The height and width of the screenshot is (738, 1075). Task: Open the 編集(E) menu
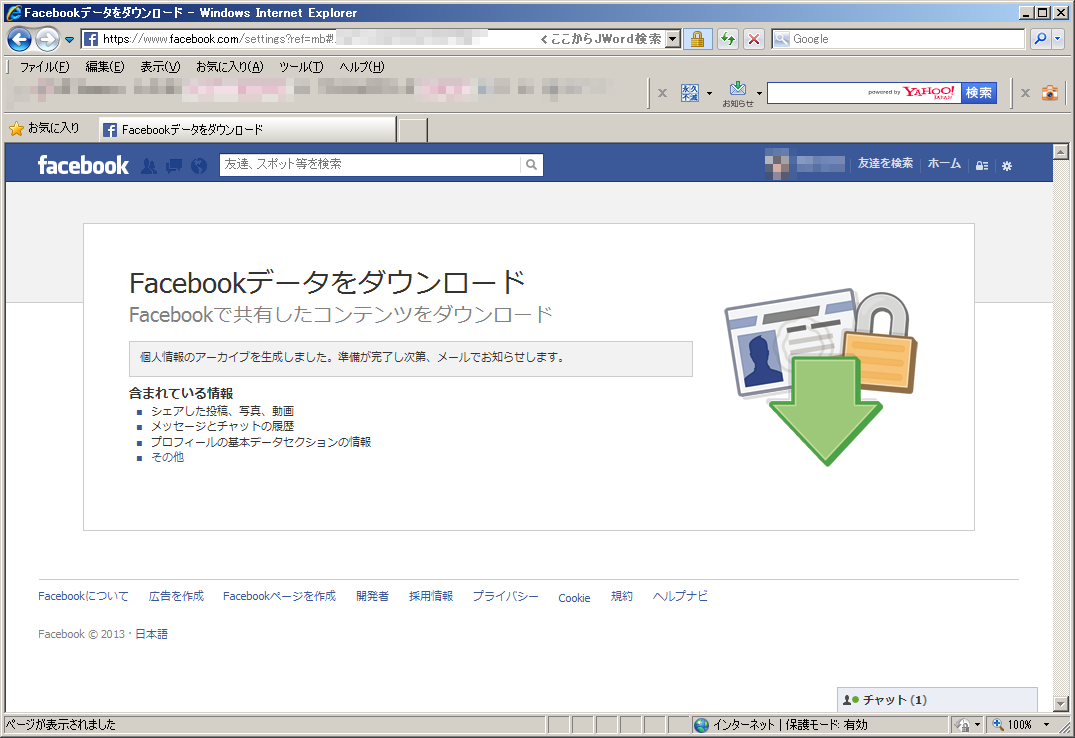[x=105, y=67]
